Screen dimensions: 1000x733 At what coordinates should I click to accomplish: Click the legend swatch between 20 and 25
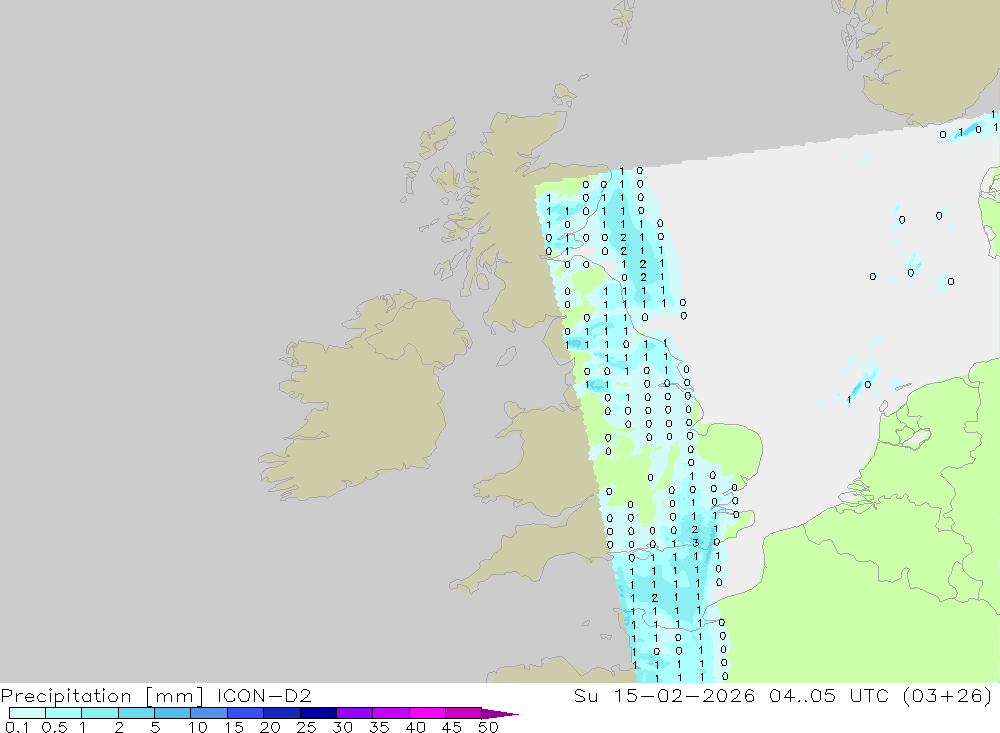click(281, 713)
